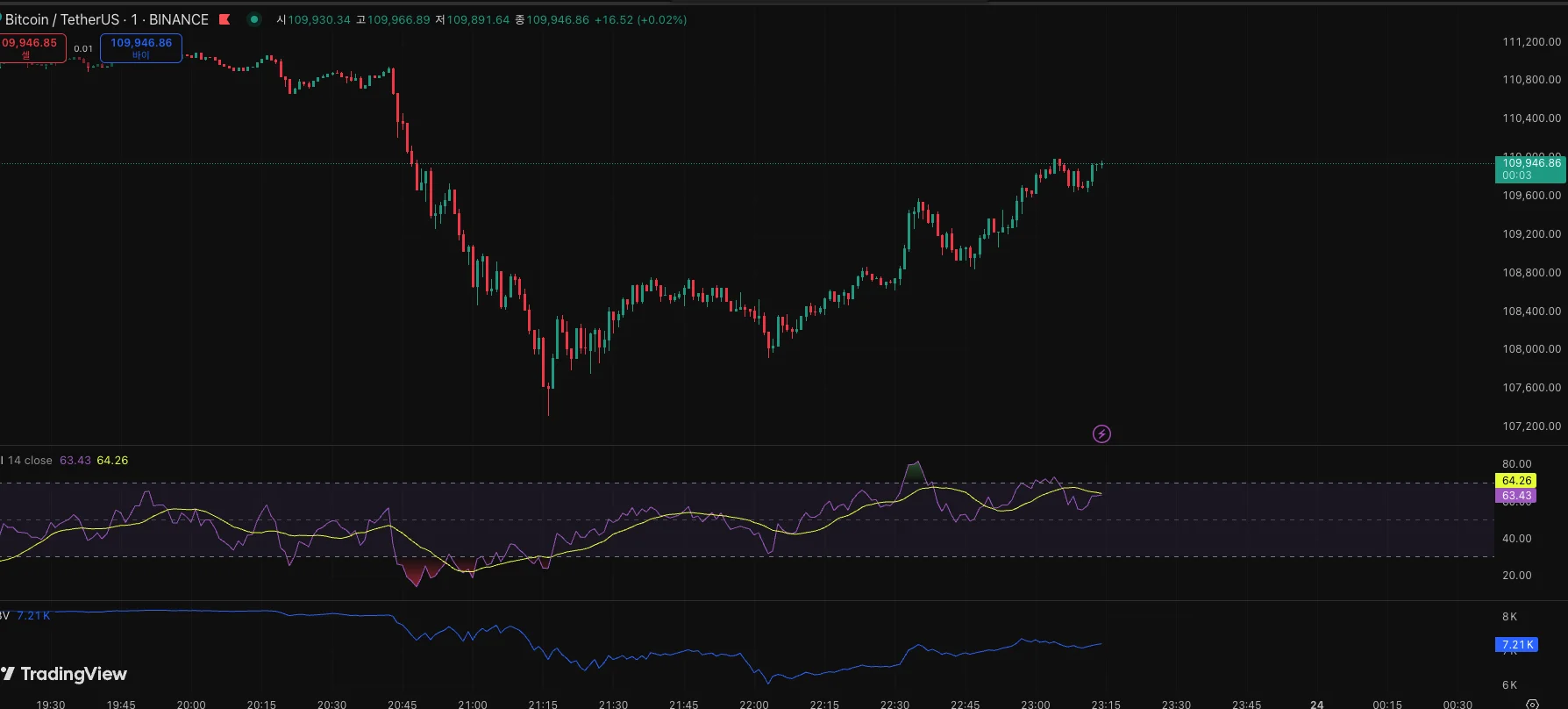
Task: Click the 20:15 time axis label
Action: coord(261,705)
